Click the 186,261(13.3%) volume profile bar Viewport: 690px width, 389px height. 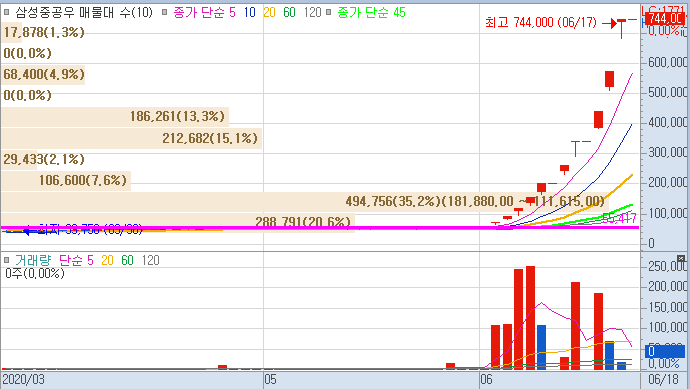115,117
